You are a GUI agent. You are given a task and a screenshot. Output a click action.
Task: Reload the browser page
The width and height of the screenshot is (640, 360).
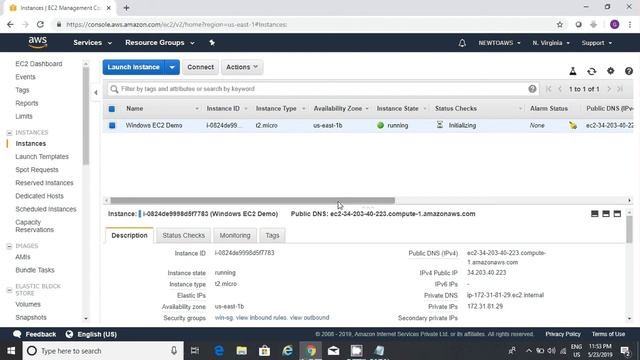[40, 24]
